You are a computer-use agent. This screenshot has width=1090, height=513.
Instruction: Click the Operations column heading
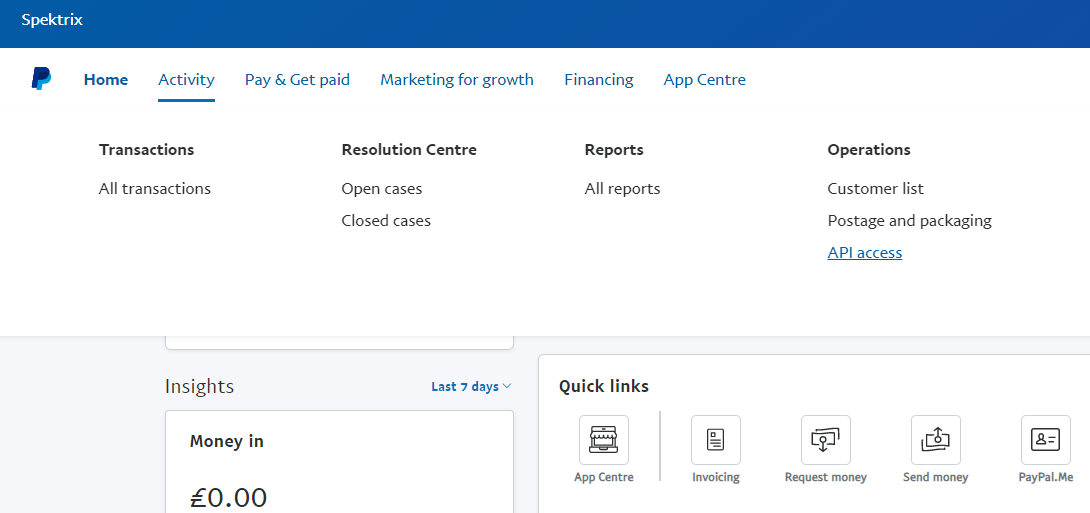point(869,149)
